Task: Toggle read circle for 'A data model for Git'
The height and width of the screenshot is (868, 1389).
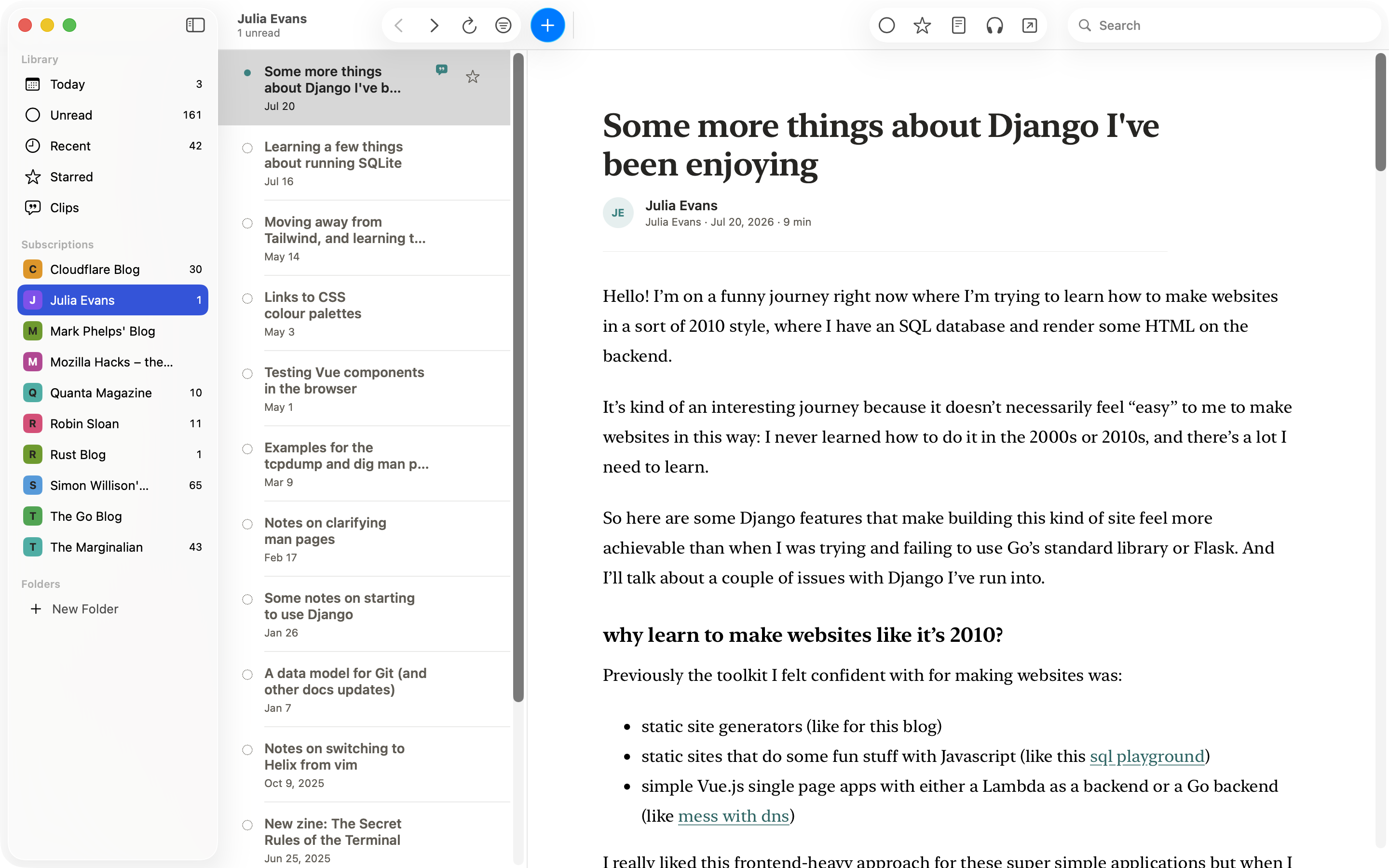Action: (247, 675)
